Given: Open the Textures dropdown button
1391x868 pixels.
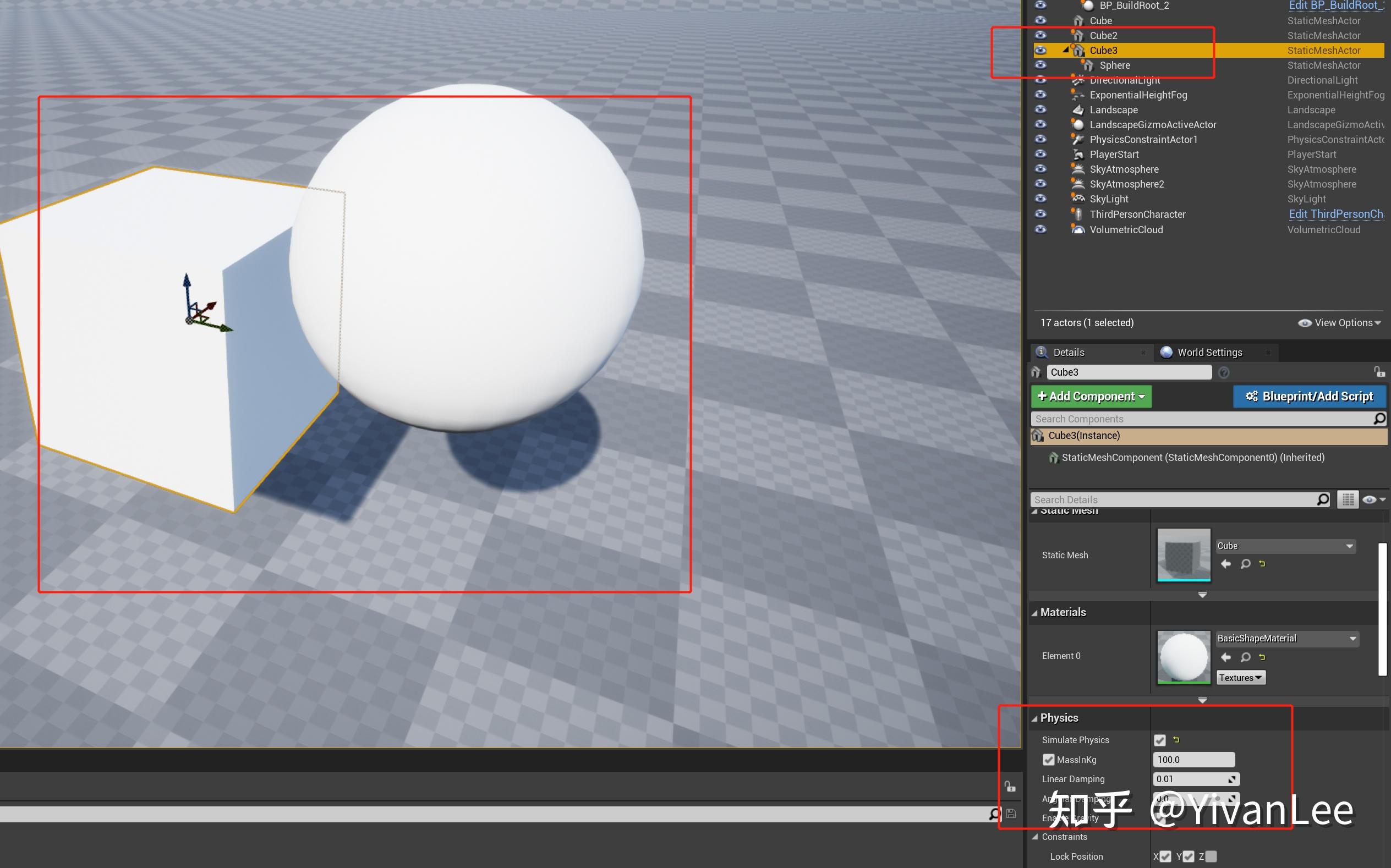Looking at the screenshot, I should coord(1241,678).
